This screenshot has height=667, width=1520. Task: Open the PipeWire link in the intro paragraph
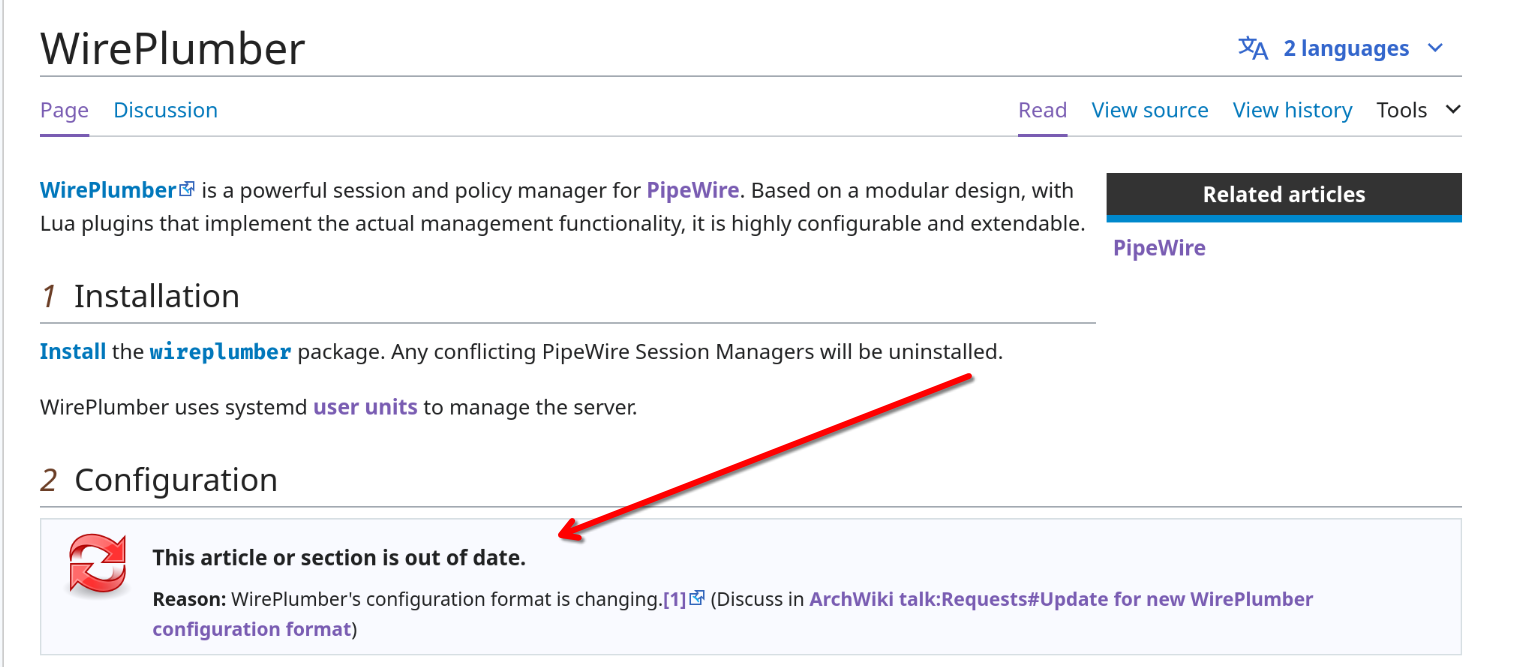point(692,190)
